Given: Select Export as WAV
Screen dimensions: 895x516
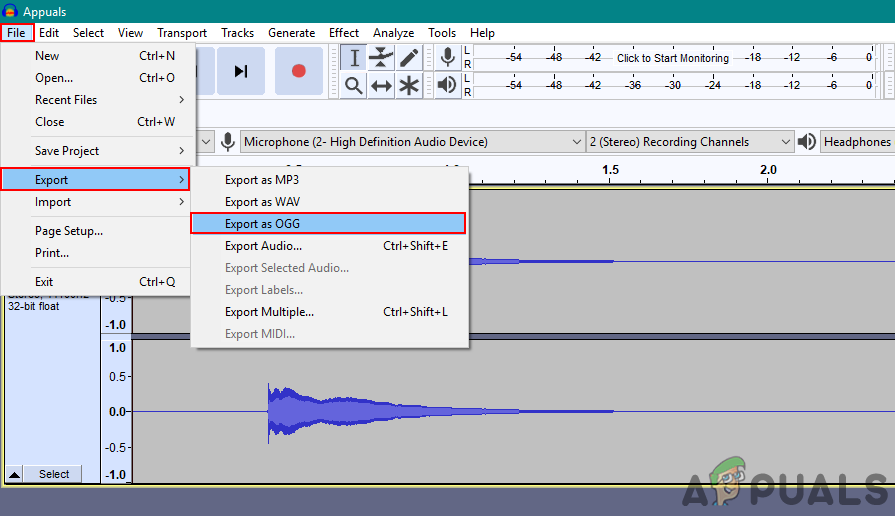Looking at the screenshot, I should pos(329,202).
